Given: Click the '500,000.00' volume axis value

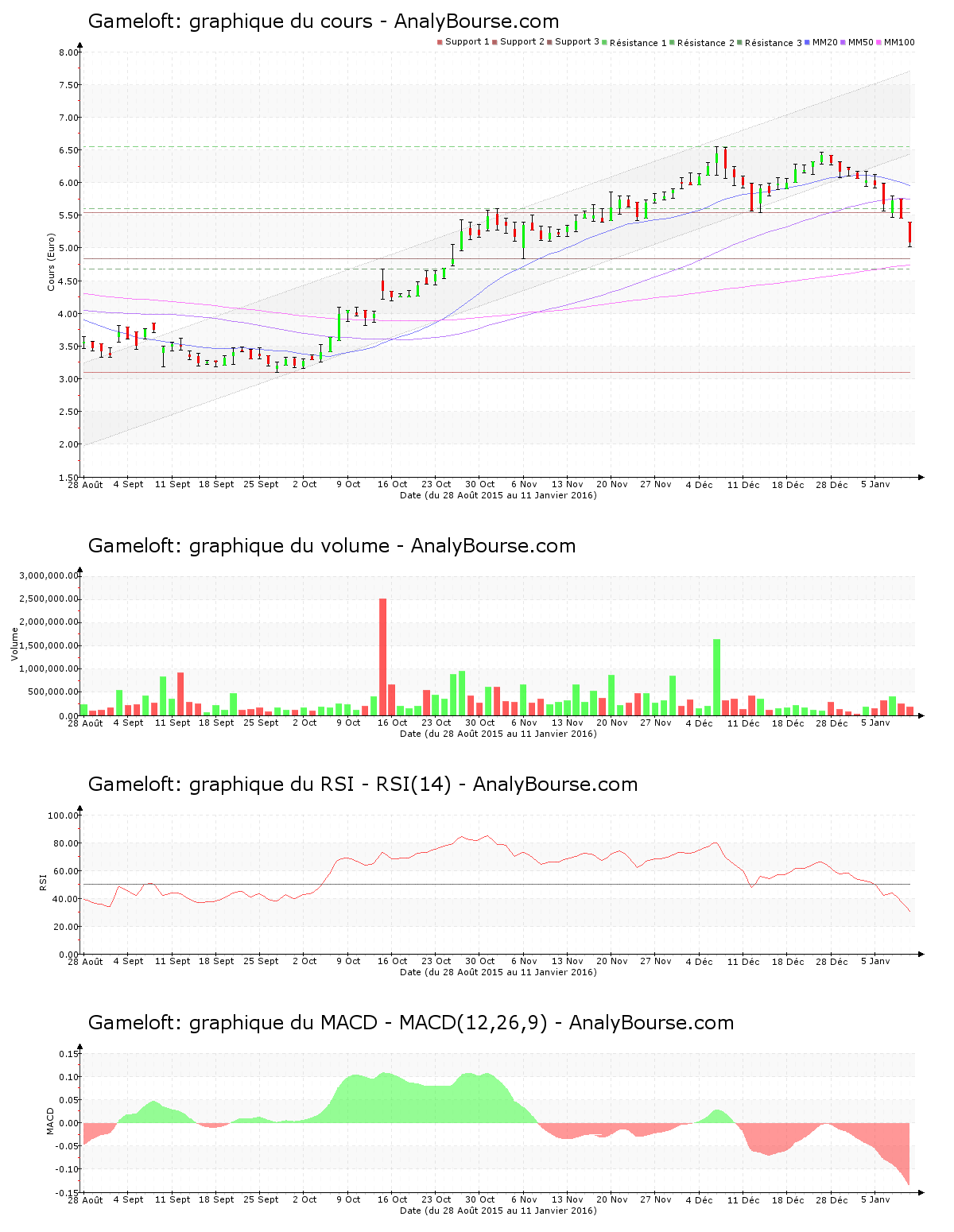Looking at the screenshot, I should pos(54,692).
